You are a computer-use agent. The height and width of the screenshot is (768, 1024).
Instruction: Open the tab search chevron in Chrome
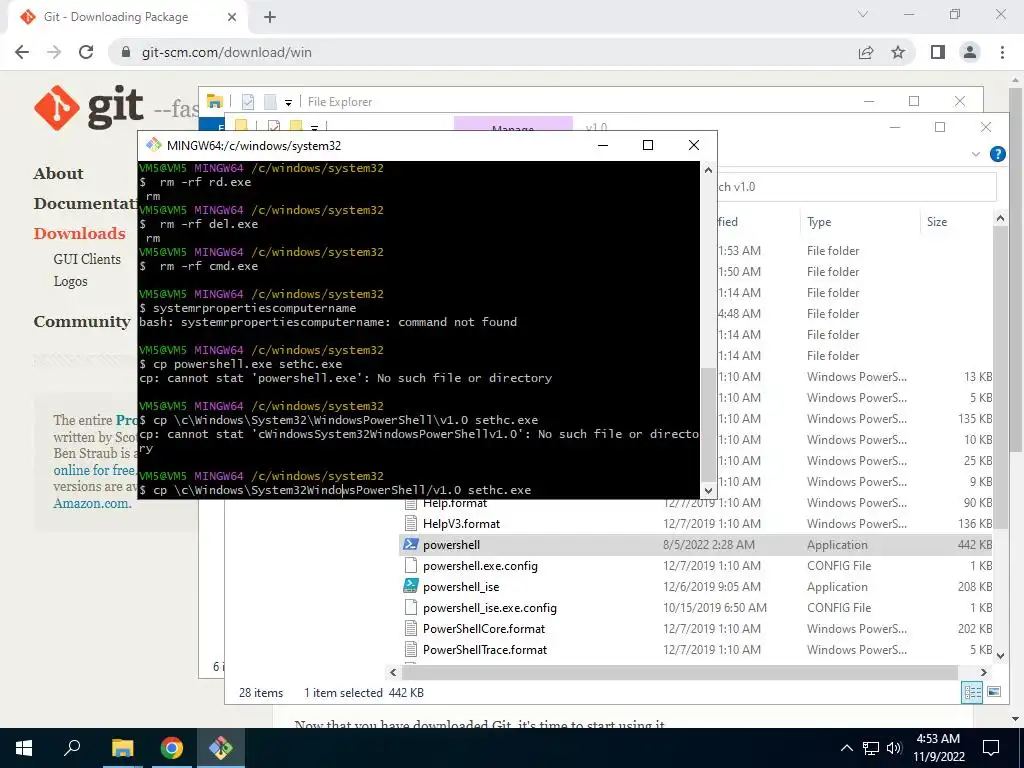point(863,14)
